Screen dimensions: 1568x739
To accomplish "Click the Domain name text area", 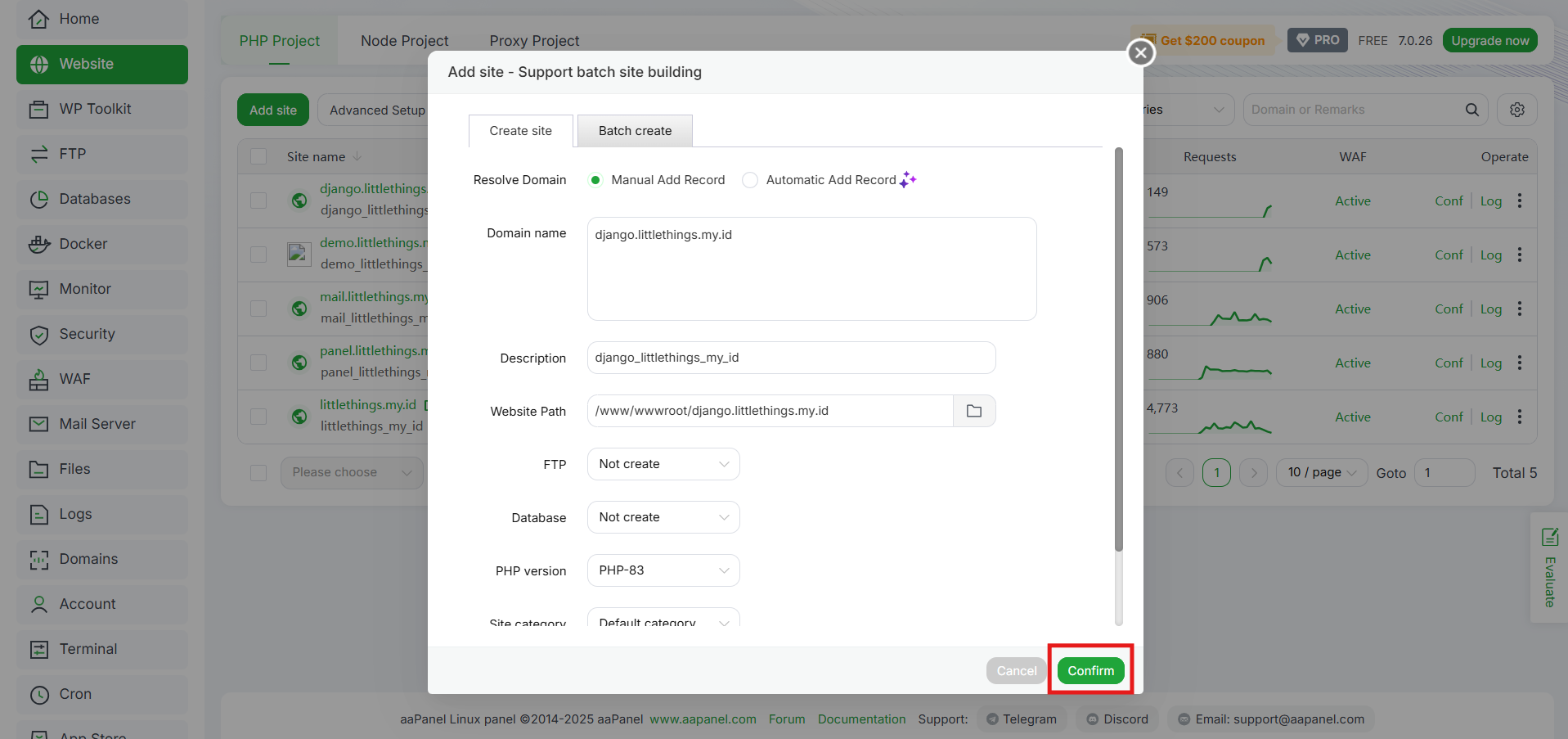I will tap(812, 268).
